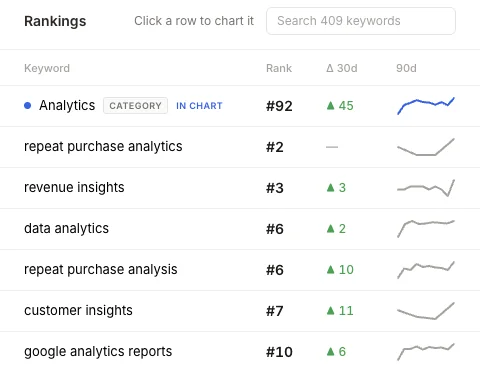This screenshot has height=371, width=480.
Task: Click the sparkline for google analytics reports
Action: click(426, 352)
